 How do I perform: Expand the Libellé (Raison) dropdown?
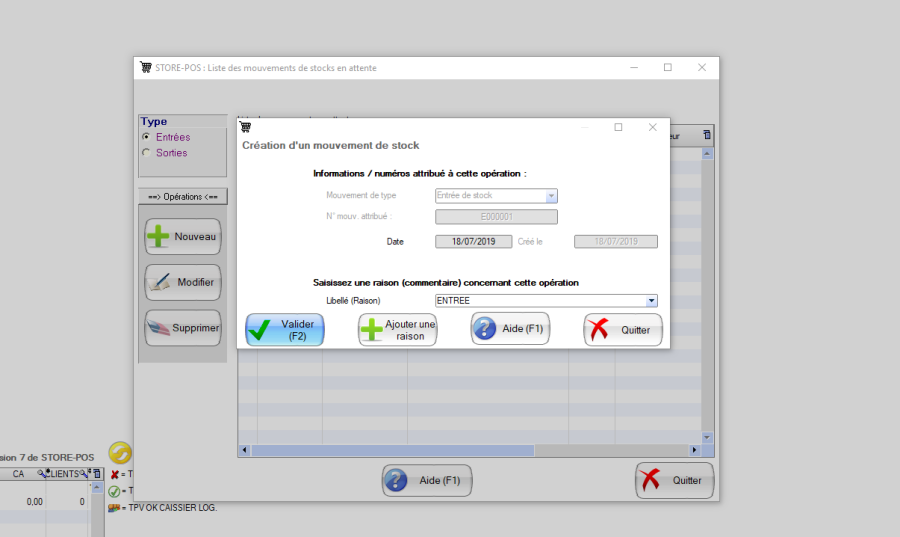click(651, 300)
